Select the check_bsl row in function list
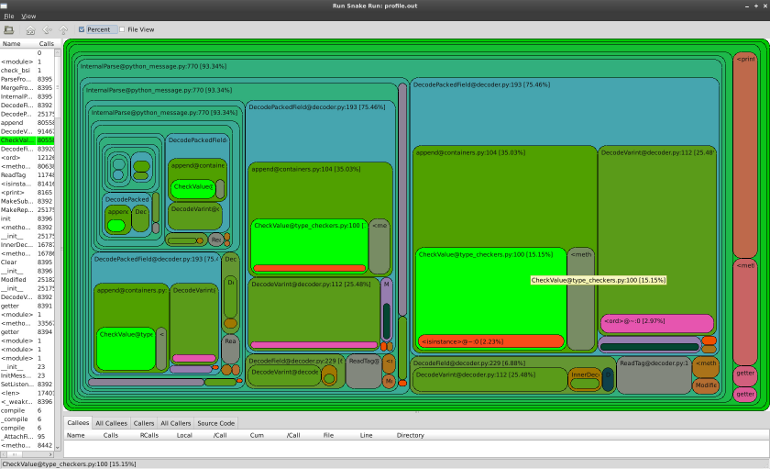Screen dimensions: 770x469 pos(27,70)
